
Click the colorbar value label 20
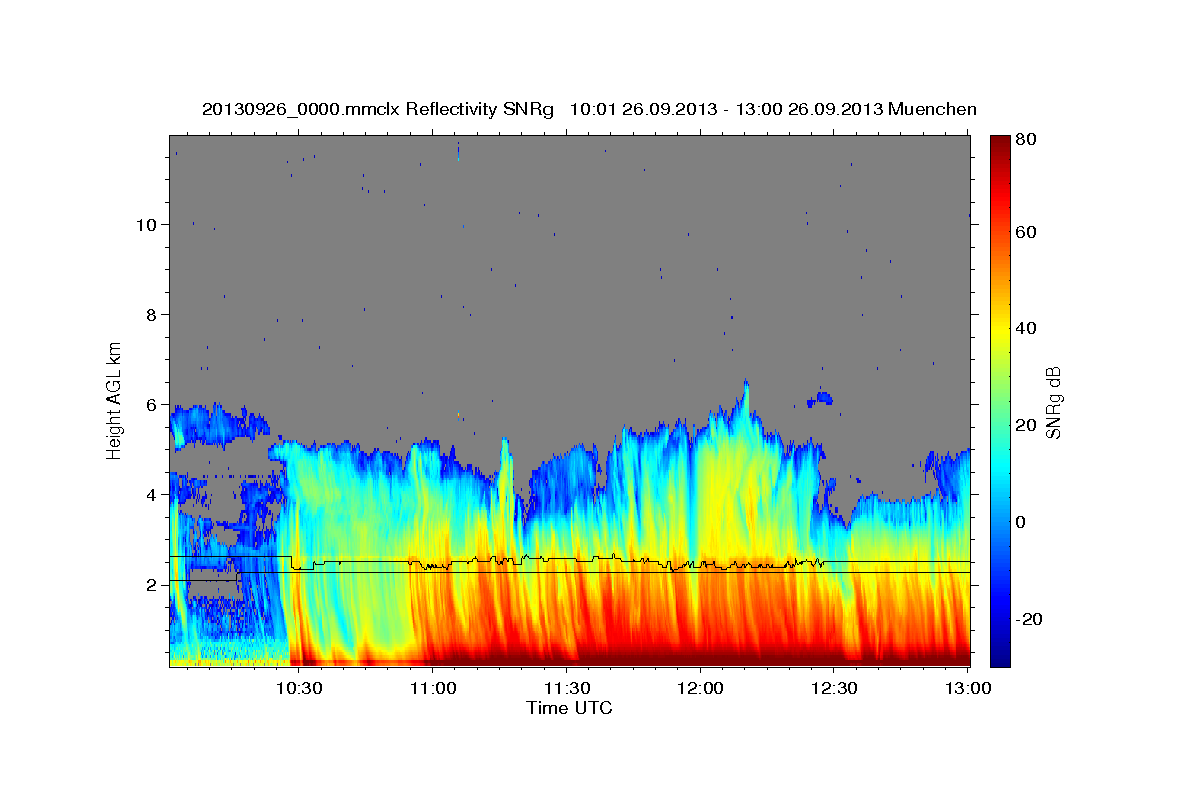(x=1027, y=425)
